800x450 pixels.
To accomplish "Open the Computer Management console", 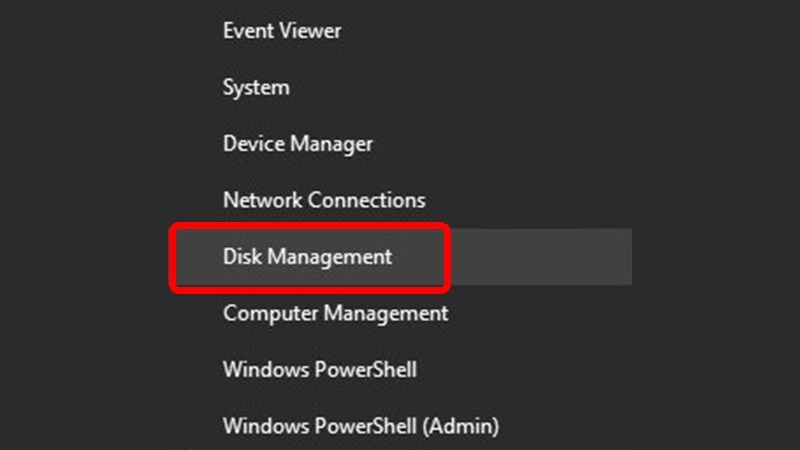I will (x=336, y=313).
